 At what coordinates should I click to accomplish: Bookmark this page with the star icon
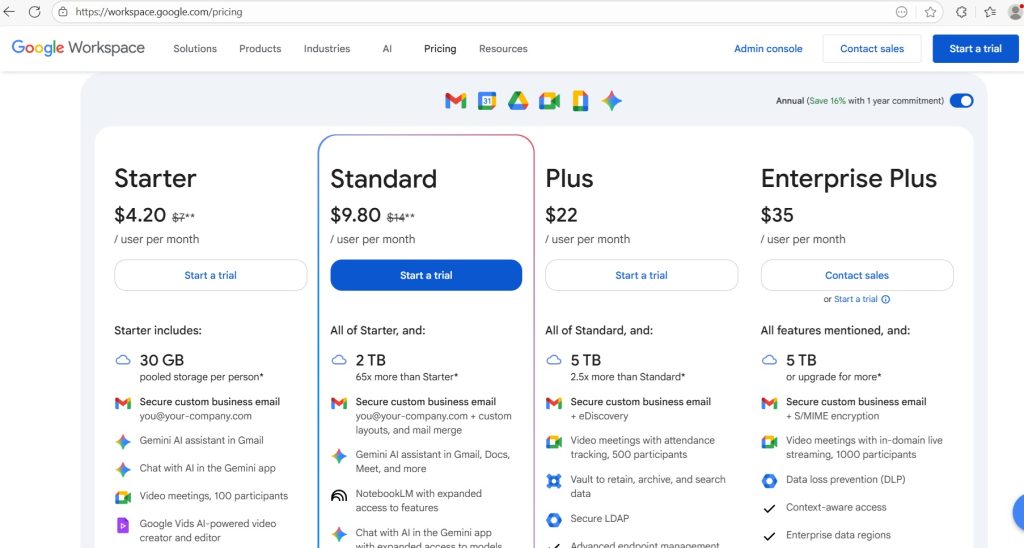[x=930, y=12]
